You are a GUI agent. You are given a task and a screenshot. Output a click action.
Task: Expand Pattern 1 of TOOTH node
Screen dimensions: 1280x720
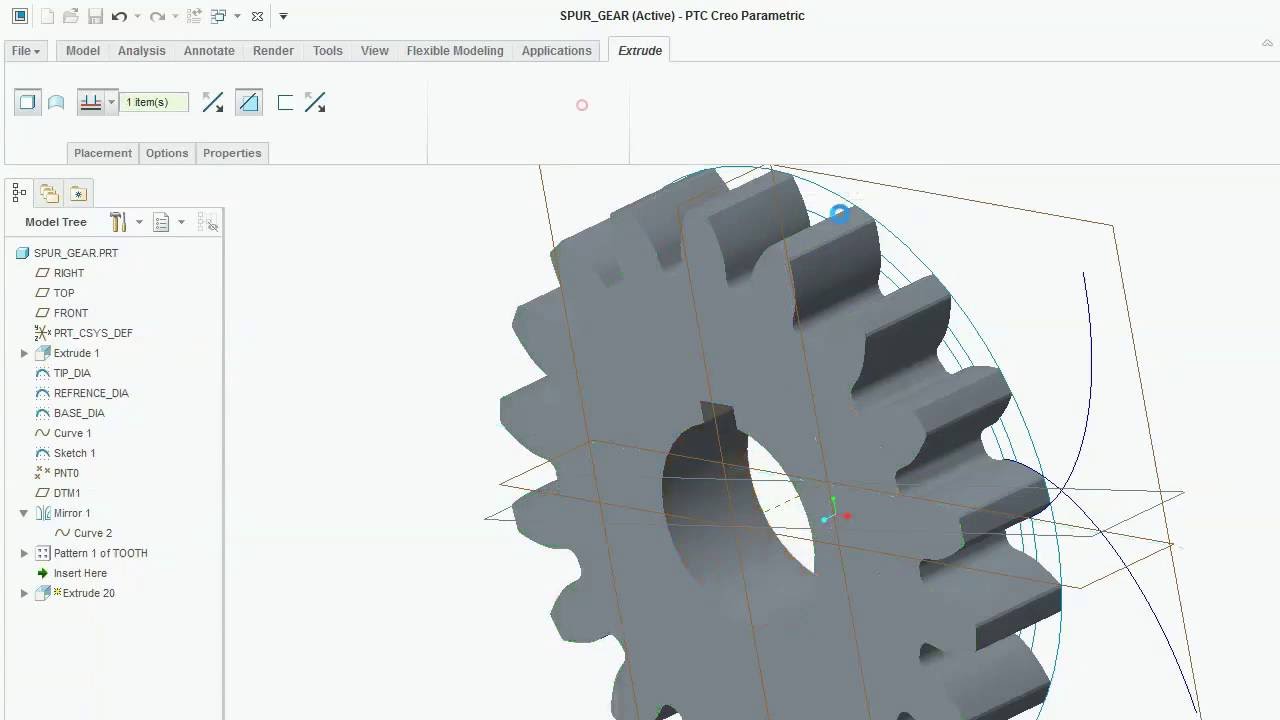point(24,553)
